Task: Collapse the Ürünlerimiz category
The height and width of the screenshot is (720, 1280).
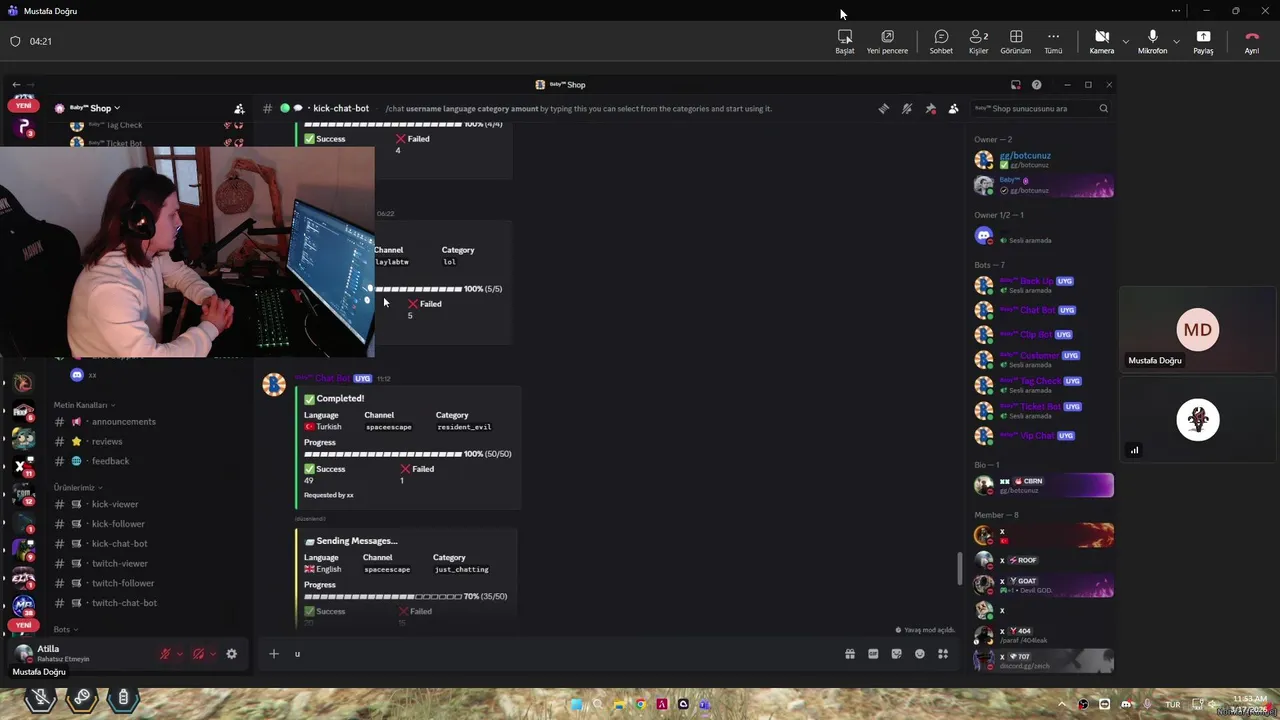Action: (x=77, y=488)
